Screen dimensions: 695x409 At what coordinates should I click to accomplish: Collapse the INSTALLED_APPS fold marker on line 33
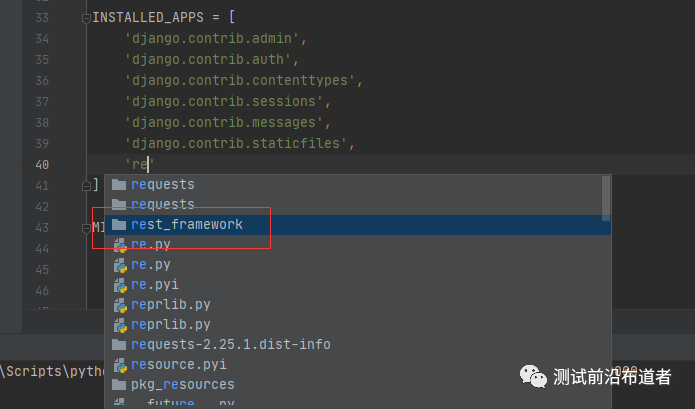tap(87, 19)
